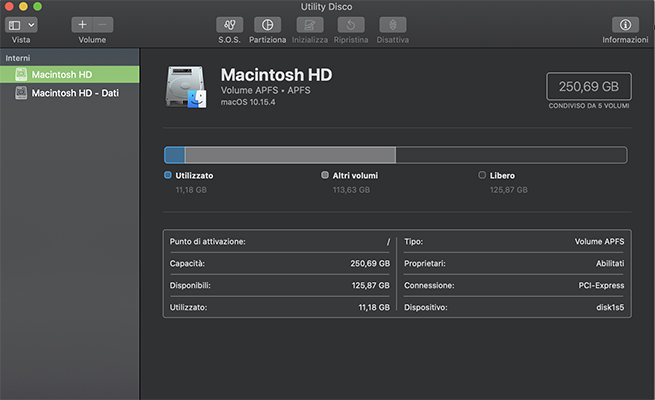This screenshot has height=400, width=655.
Task: Click the 'Utilizzato:' row in the info table
Action: tap(279, 307)
